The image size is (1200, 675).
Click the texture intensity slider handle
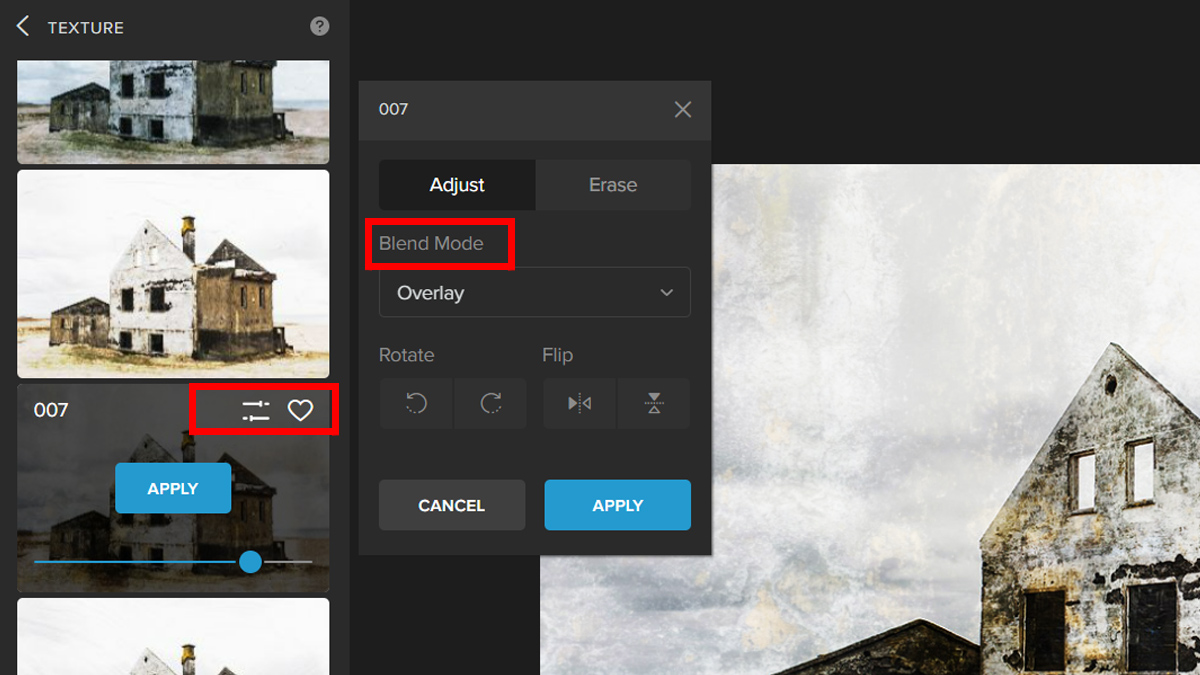250,562
